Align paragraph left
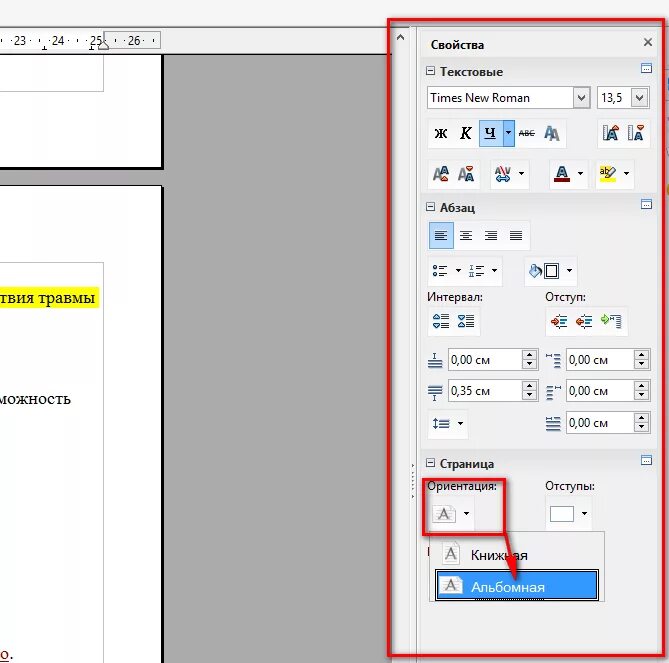Image resolution: width=669 pixels, height=663 pixels. point(441,236)
